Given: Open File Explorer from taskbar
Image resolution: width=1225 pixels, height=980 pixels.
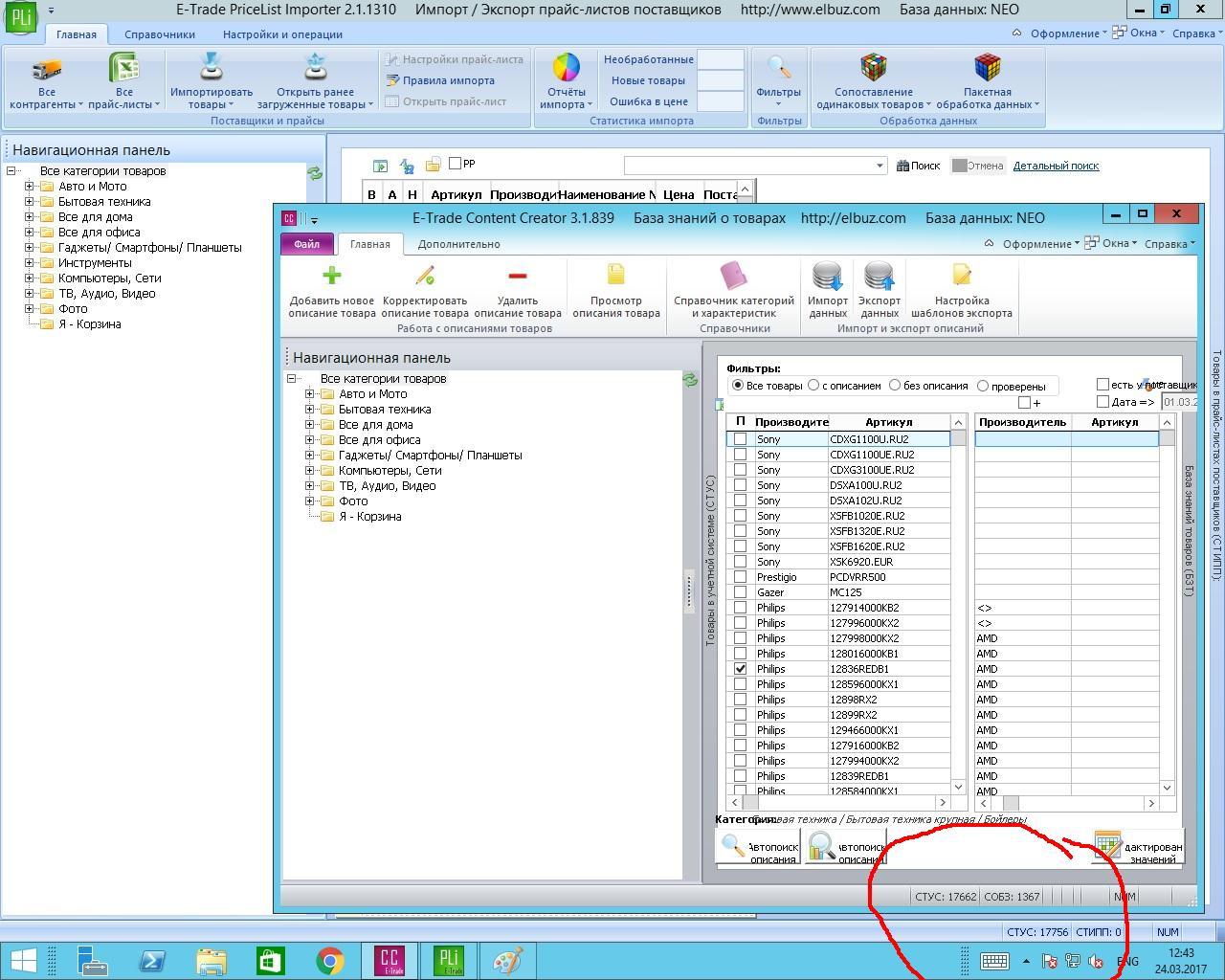Looking at the screenshot, I should 212,961.
